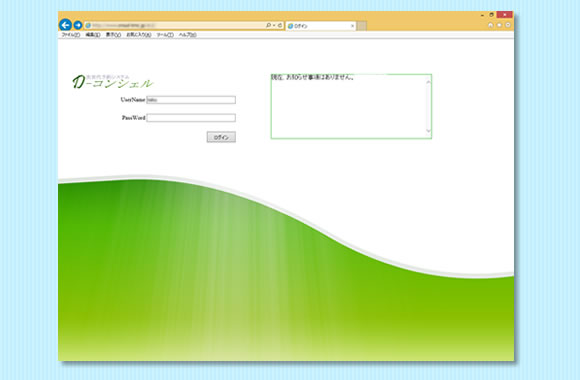Expand the address bar search dropdown arrow
This screenshot has height=380, width=580.
click(274, 25)
